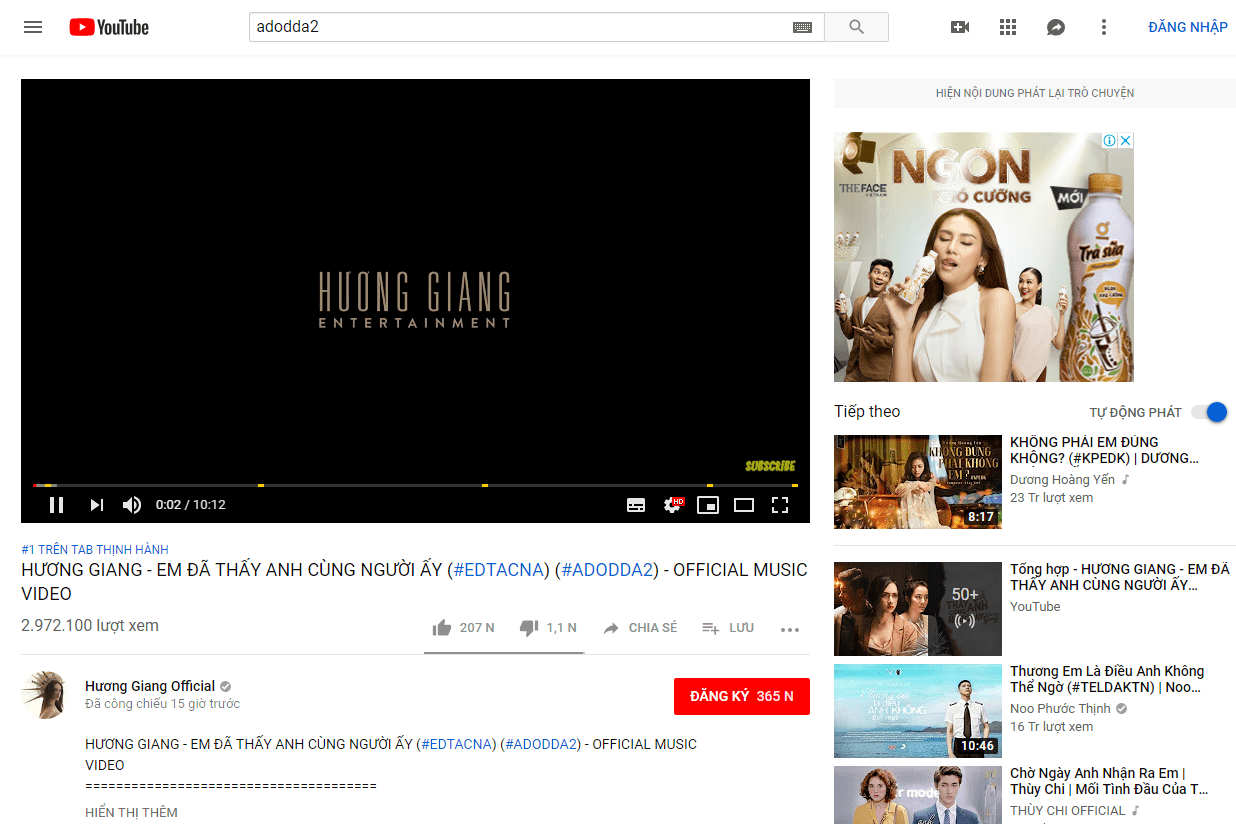The image size is (1236, 824).
Task: Open Thương Em Là Điều Anh title
Action: 1107,679
